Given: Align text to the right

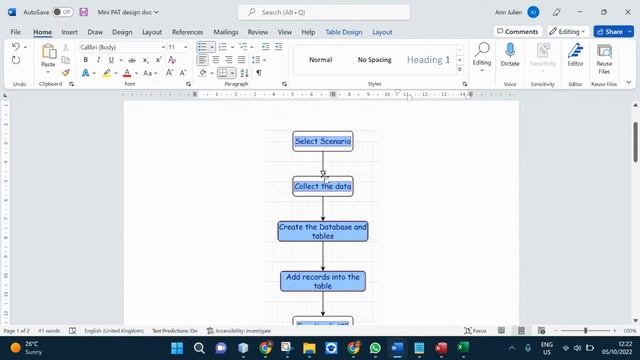Looking at the screenshot, I should tap(229, 60).
